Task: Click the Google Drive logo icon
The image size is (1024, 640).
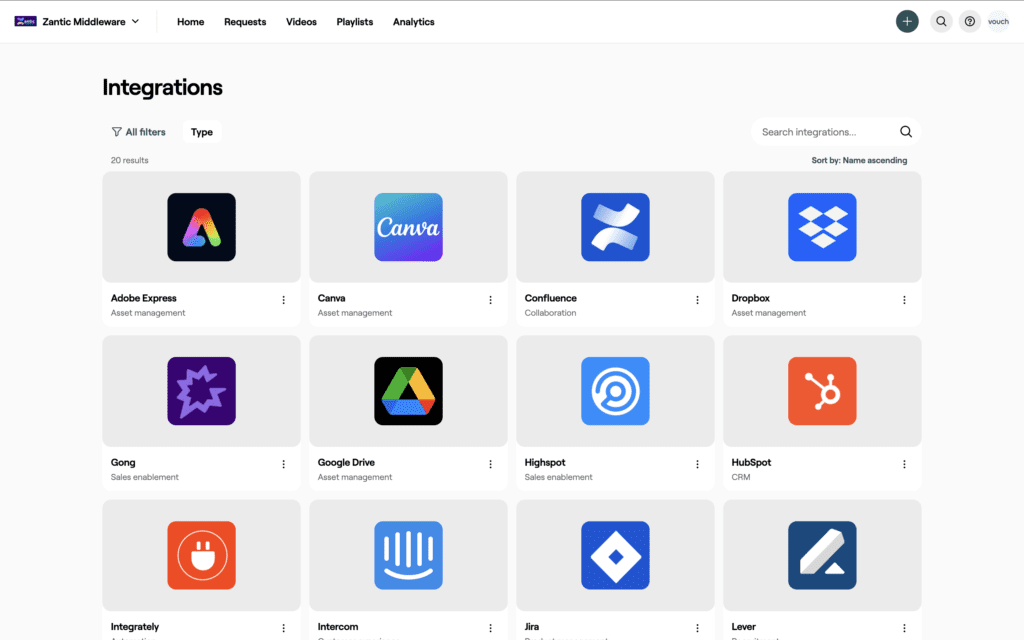Action: click(408, 391)
